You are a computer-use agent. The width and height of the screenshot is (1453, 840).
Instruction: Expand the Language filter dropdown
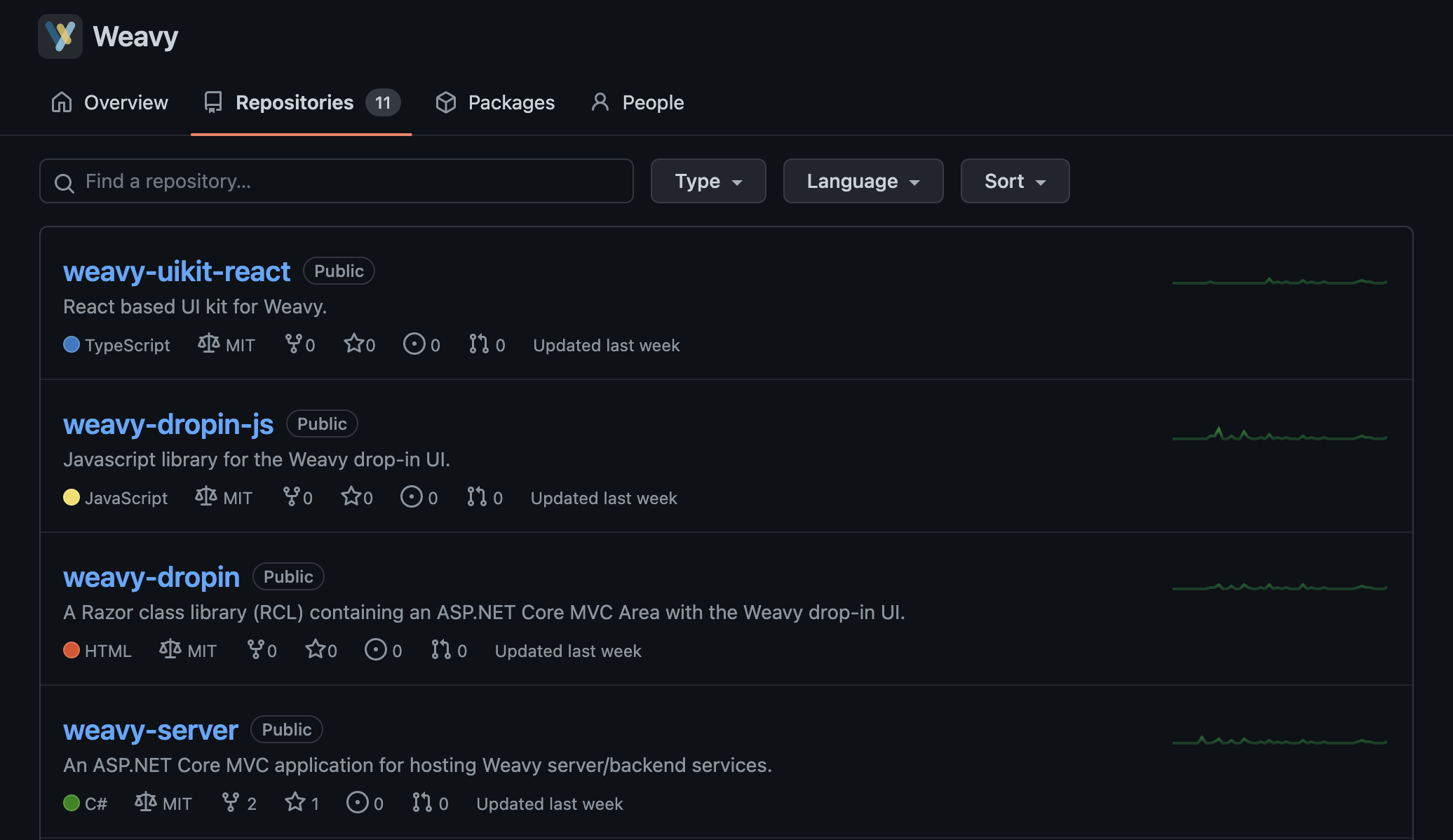click(863, 181)
